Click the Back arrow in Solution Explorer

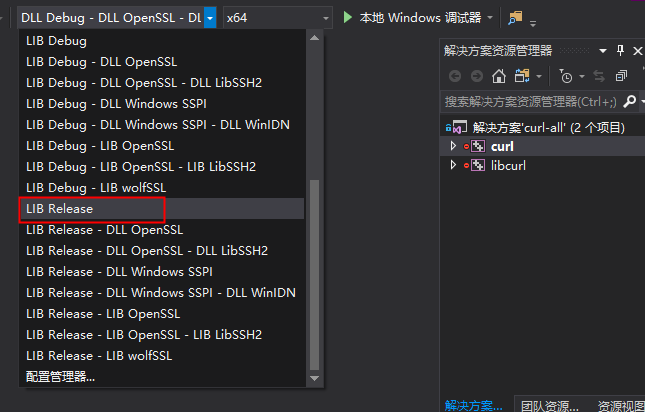click(x=455, y=76)
